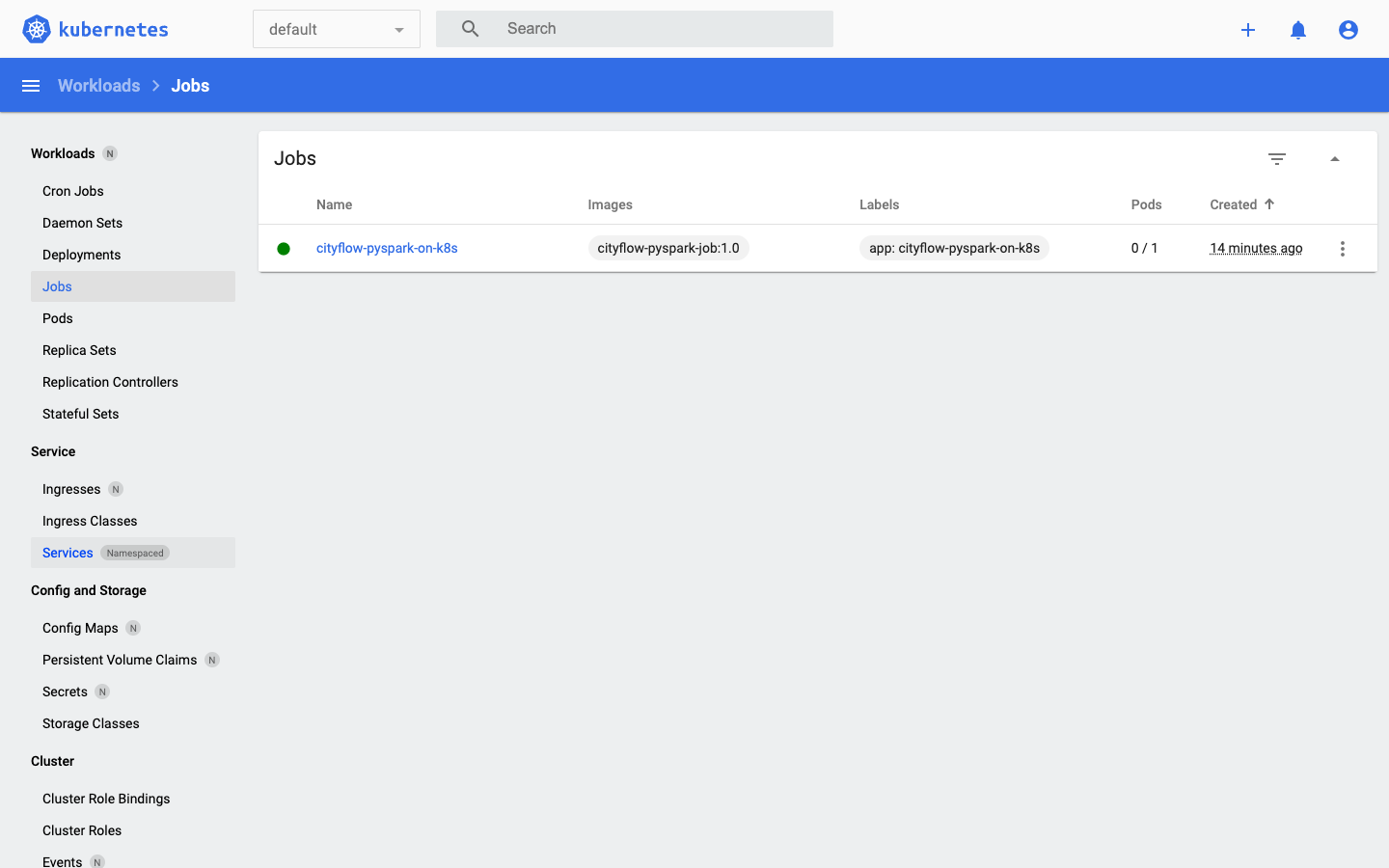Click the green job status indicator
Viewport: 1389px width, 868px height.
[x=284, y=249]
